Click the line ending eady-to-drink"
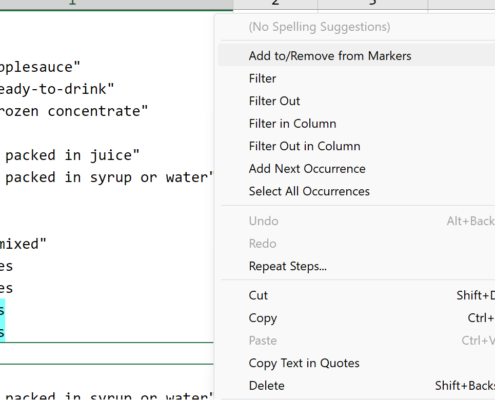 coord(57,89)
